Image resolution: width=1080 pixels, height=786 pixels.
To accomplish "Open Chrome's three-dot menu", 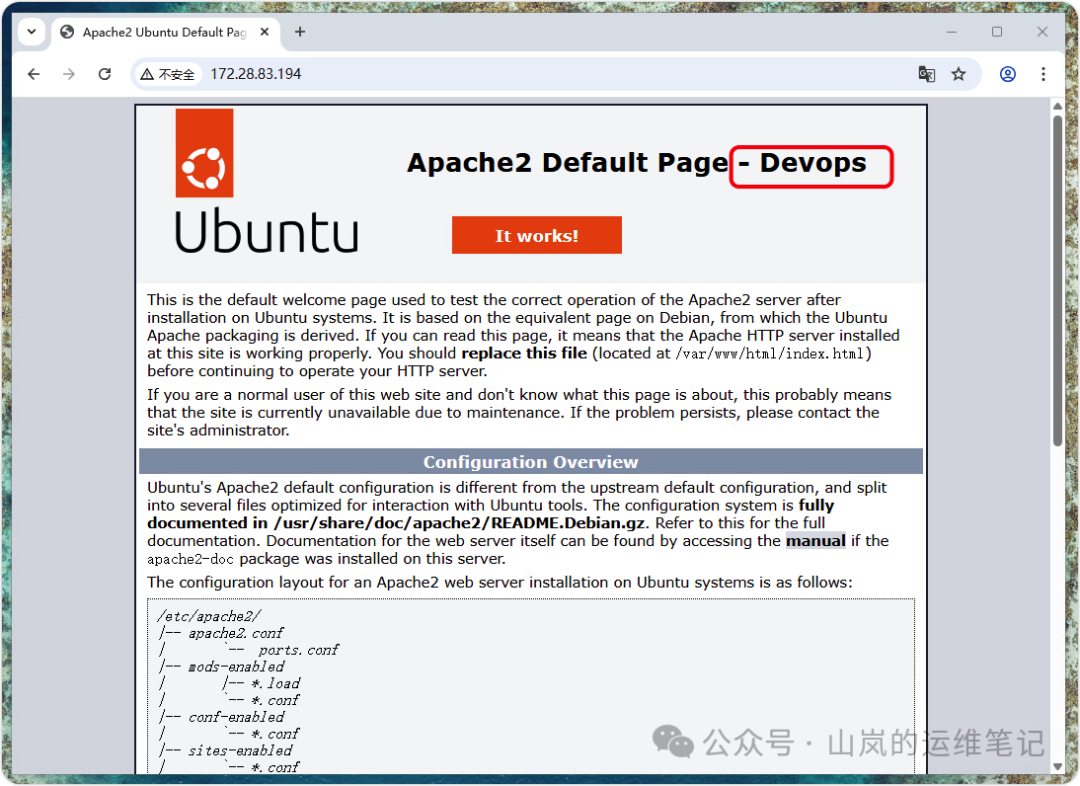I will (x=1043, y=74).
